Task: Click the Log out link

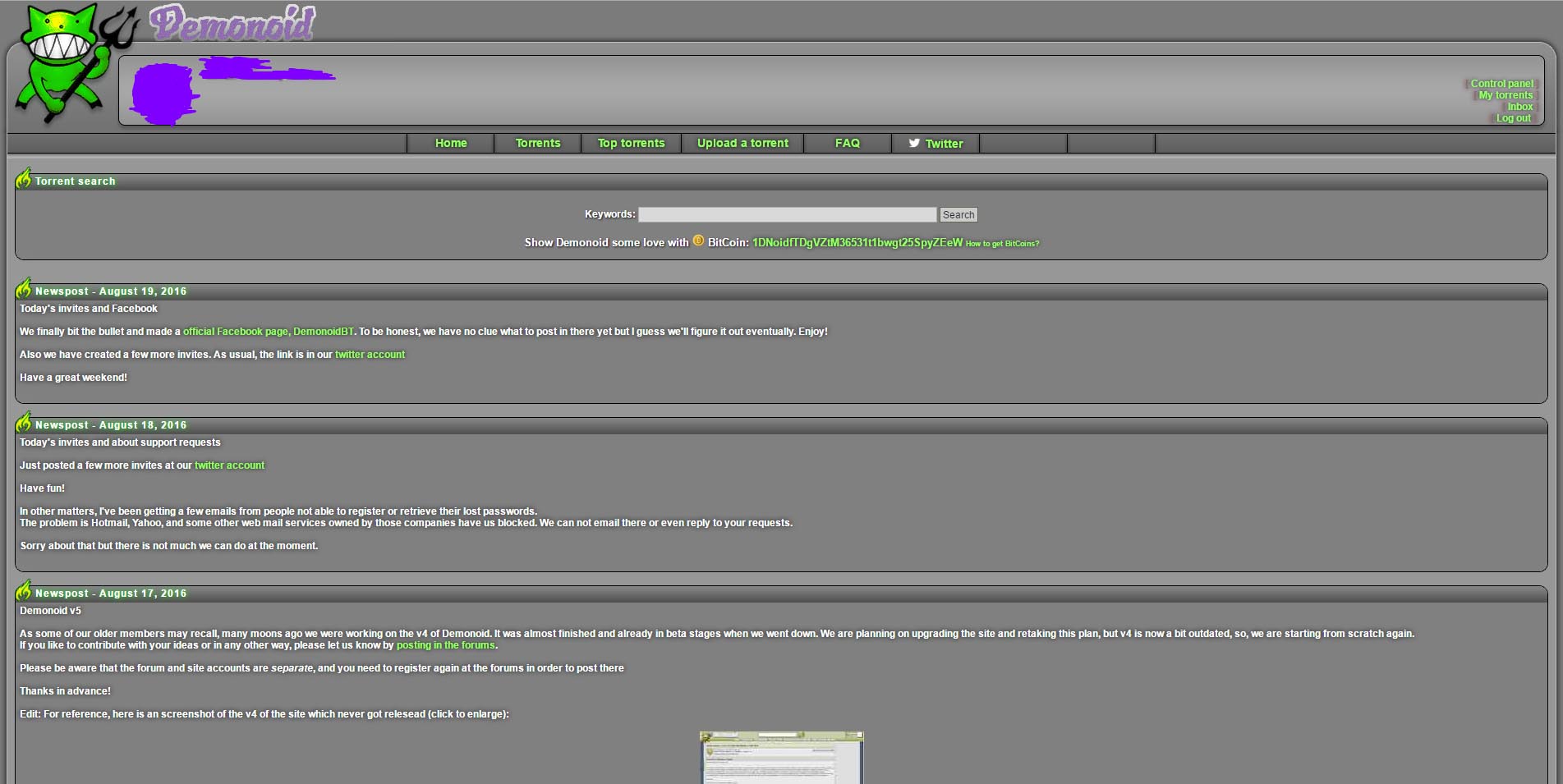Action: coord(1514,118)
